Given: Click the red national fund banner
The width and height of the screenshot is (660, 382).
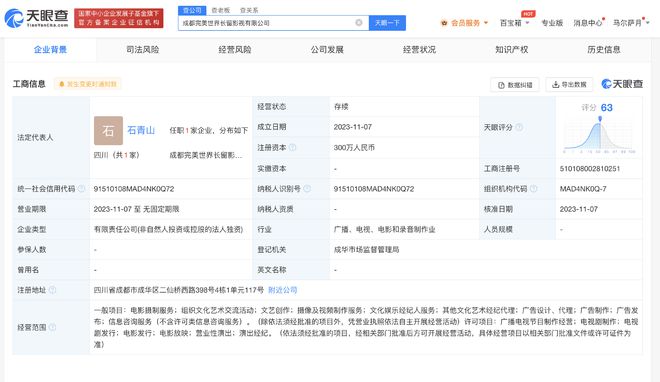Looking at the screenshot, I should pyautogui.click(x=119, y=18).
